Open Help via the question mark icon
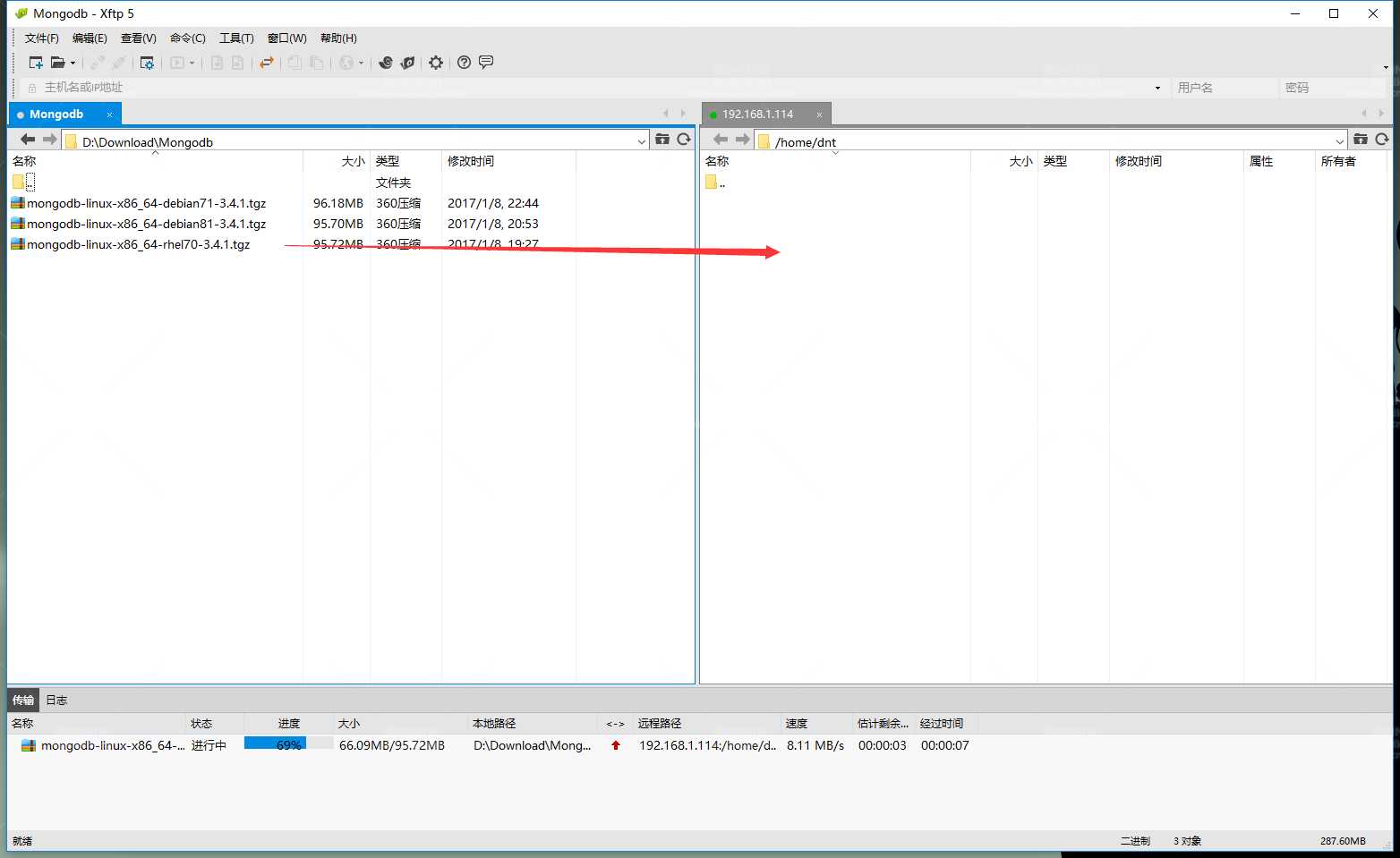The height and width of the screenshot is (858, 1400). (x=464, y=63)
